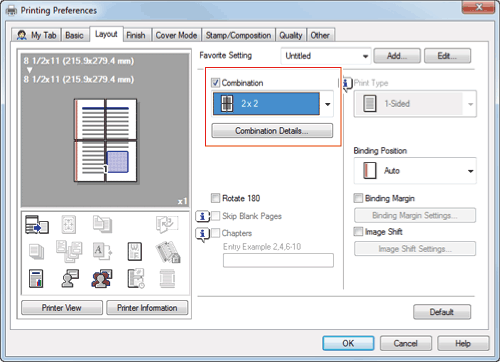Toggle the Skip Blank Pages checkbox

215,216
